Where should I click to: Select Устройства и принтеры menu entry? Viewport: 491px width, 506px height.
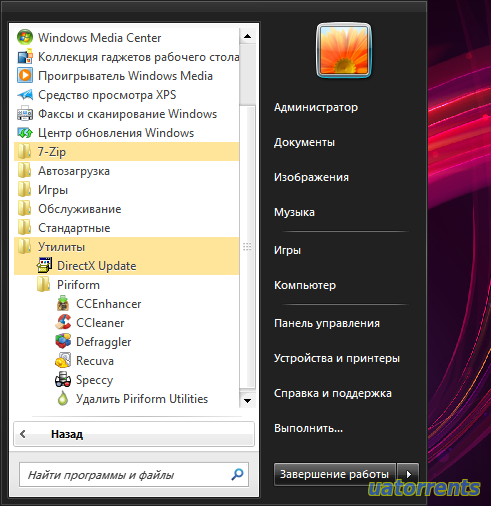[337, 358]
